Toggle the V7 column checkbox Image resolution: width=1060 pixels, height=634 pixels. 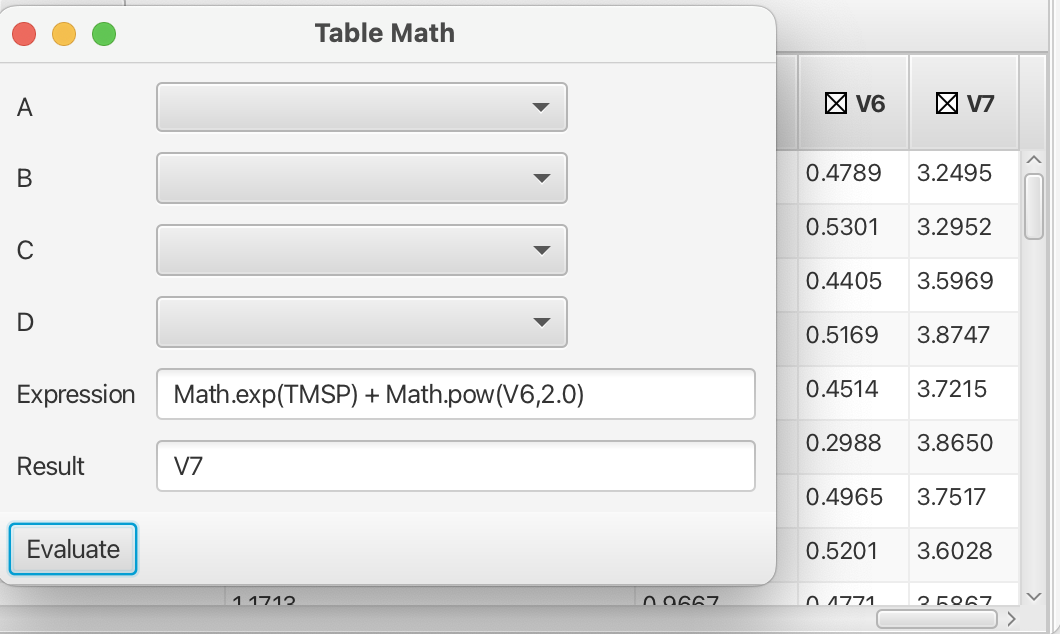tap(945, 103)
